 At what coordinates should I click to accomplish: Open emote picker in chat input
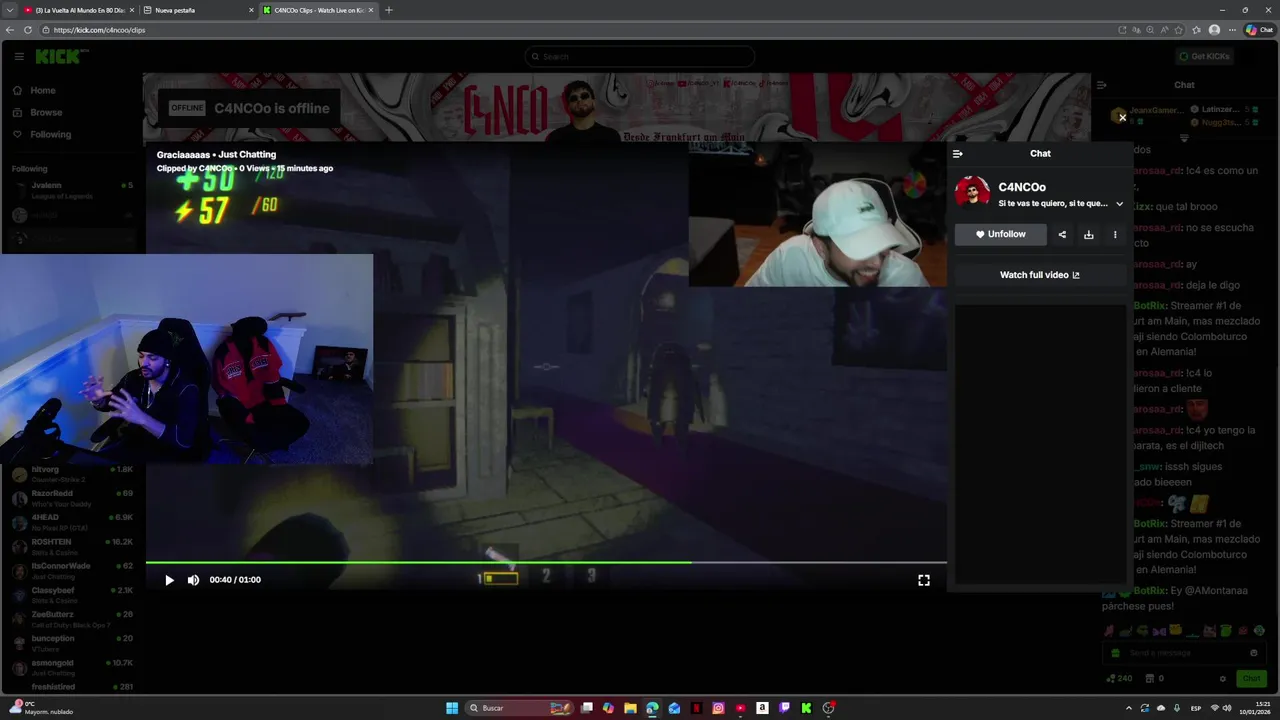[1253, 653]
